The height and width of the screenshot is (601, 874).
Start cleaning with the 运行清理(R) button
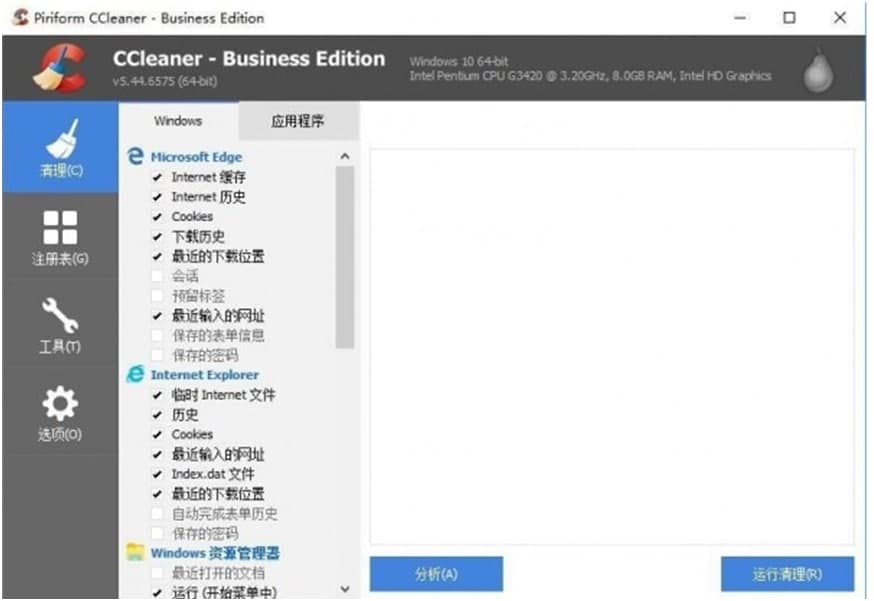[x=786, y=574]
